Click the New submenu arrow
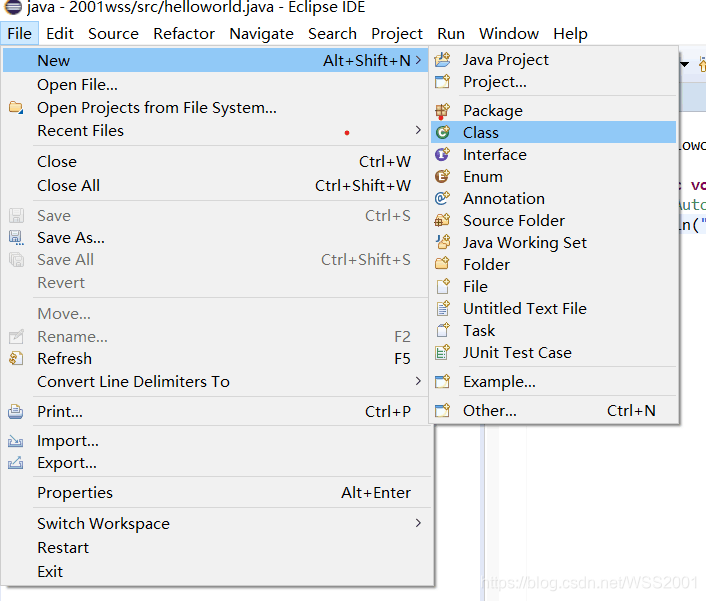The image size is (706, 601). point(418,60)
